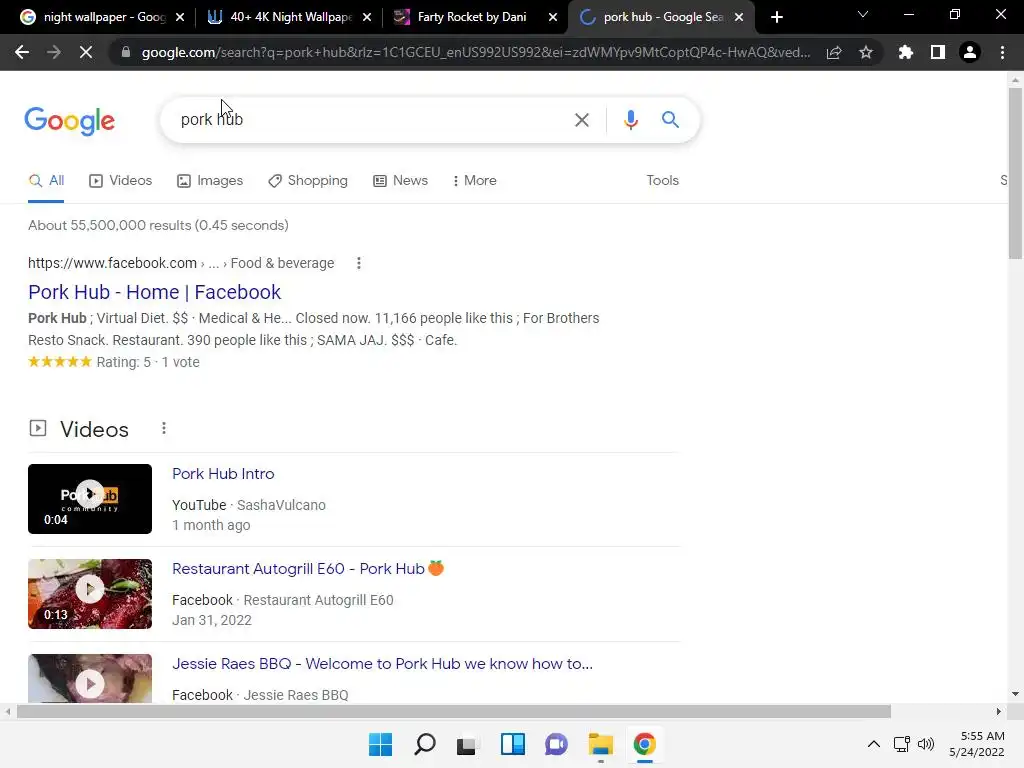Open the tab search dropdown arrow
Screen dimensions: 1024x768
pos(863,14)
